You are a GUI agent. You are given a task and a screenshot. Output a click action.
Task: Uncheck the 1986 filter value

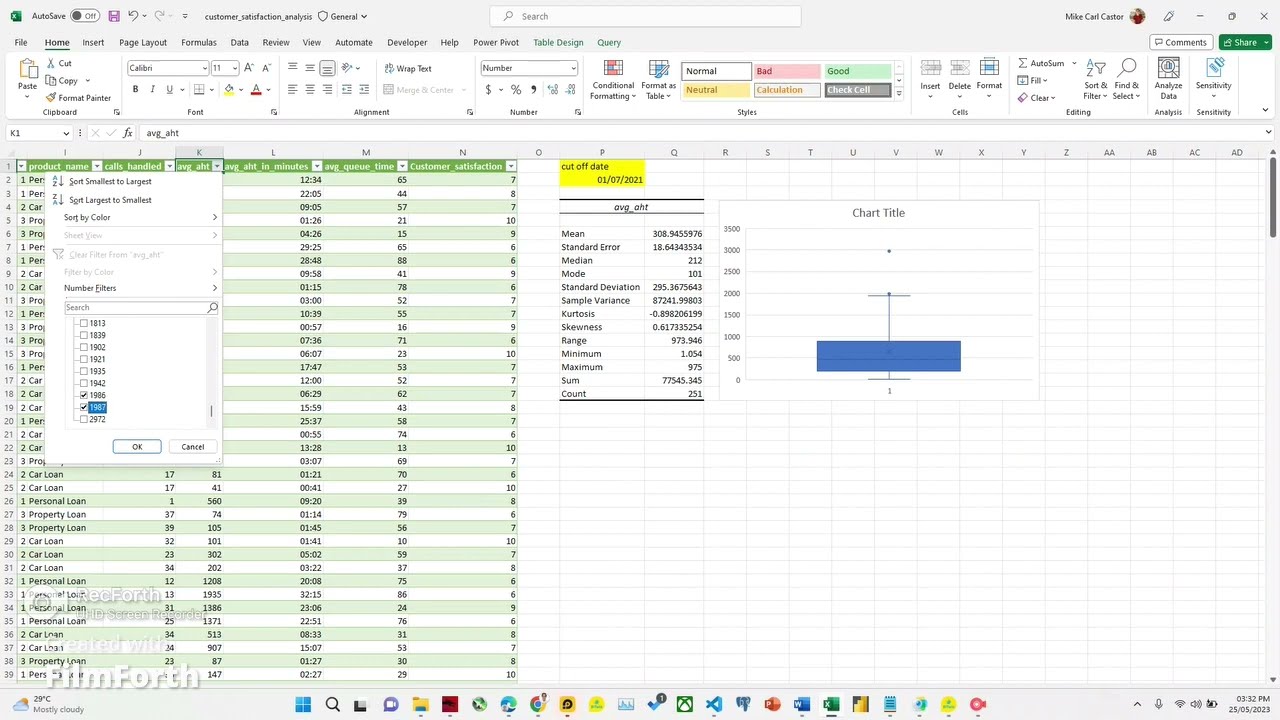tap(84, 395)
